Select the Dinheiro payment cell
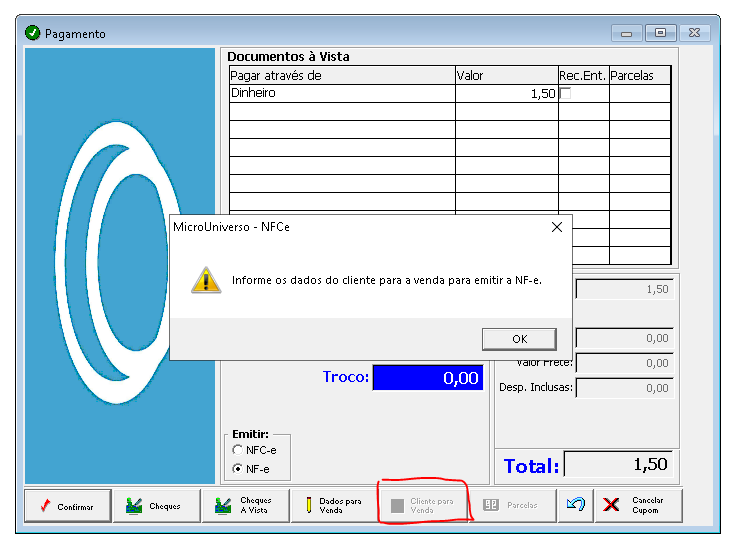 click(x=342, y=93)
